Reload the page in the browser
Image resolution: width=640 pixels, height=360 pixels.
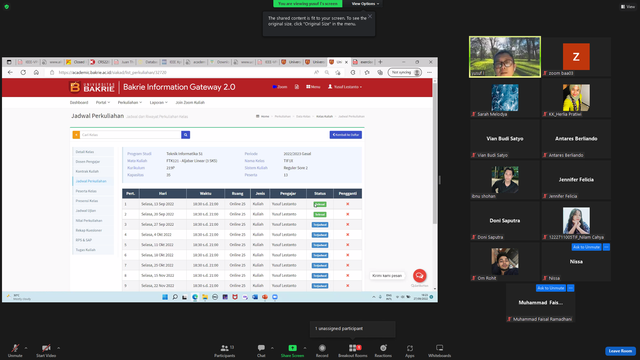tap(23, 72)
